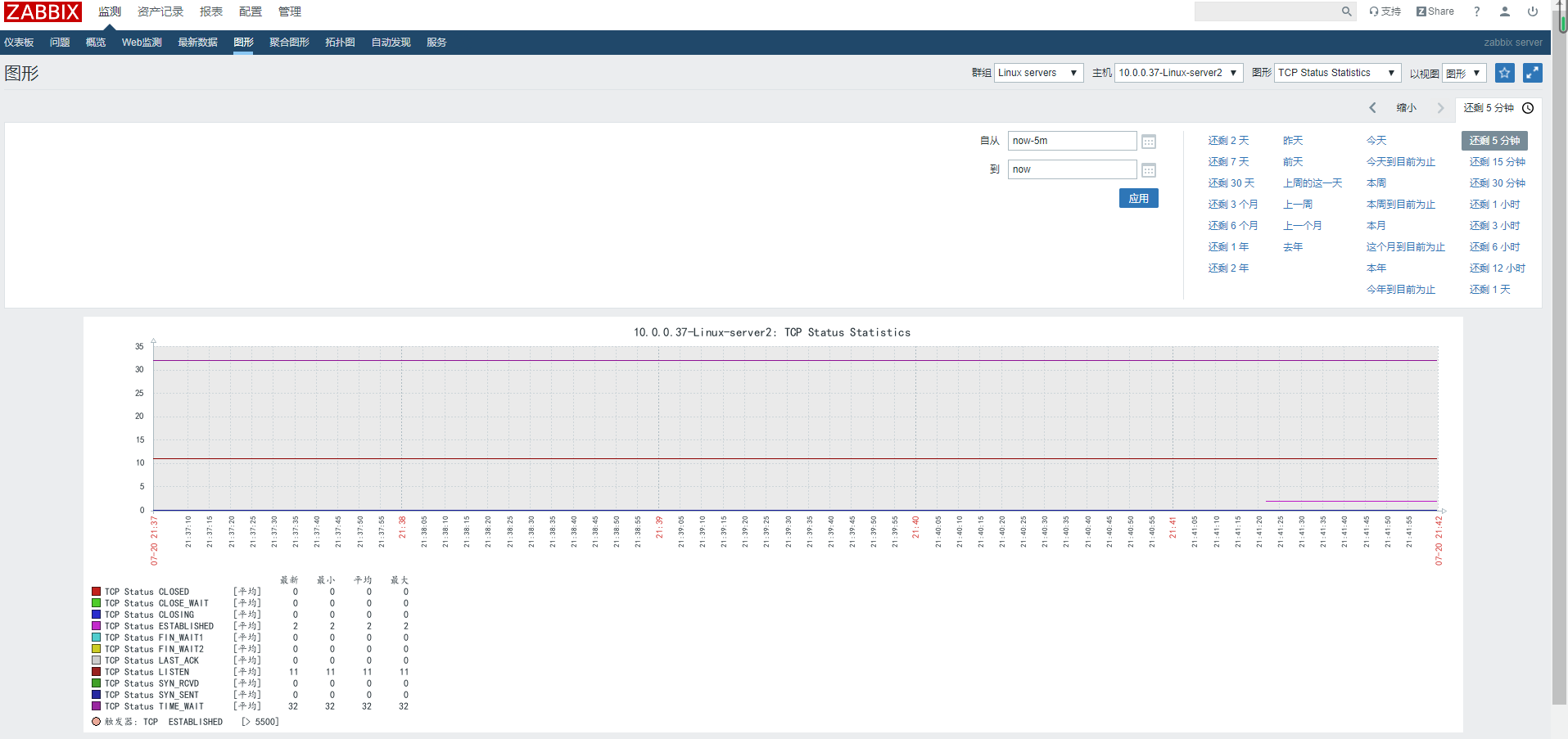Switch to Maps (拓扑图) submenu
This screenshot has width=1568, height=739.
[340, 43]
